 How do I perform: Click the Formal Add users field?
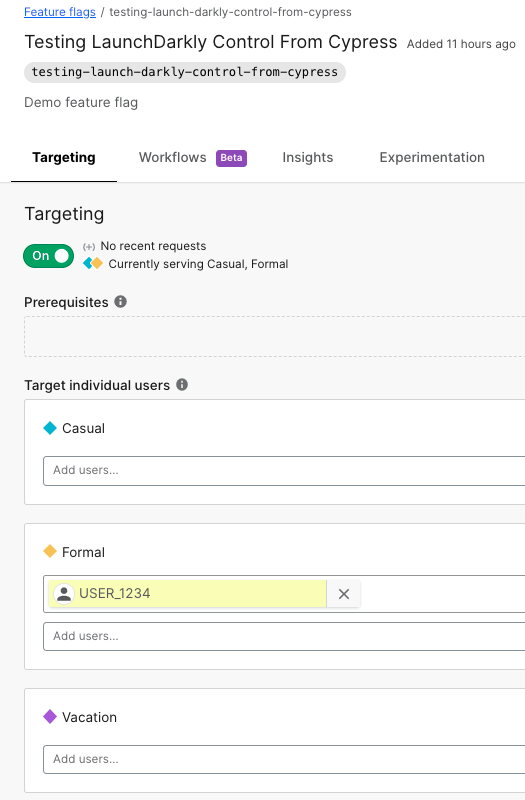tap(284, 636)
